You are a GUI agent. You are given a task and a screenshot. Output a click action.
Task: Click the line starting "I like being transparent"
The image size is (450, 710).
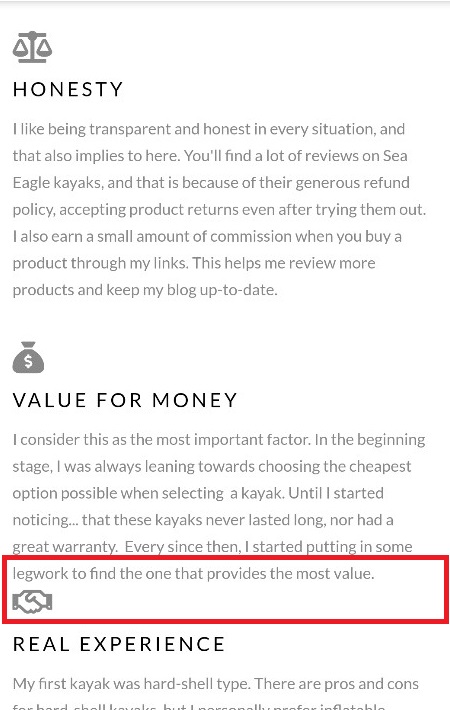tap(209, 129)
